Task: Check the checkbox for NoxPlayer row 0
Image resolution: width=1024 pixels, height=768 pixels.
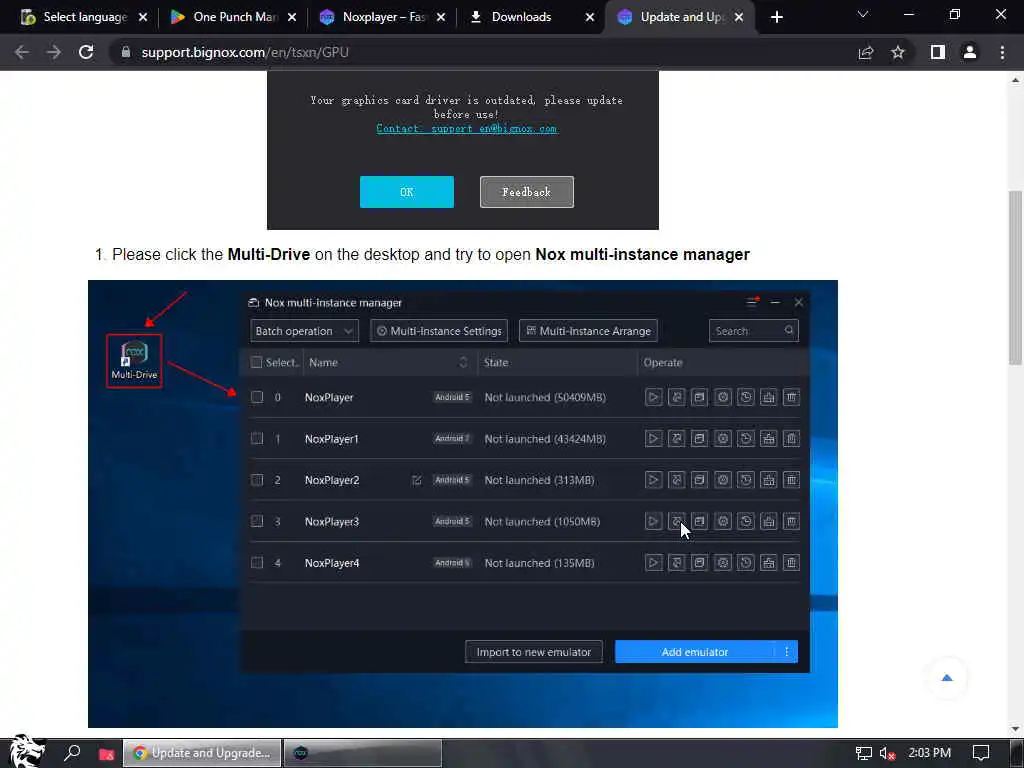Action: [257, 397]
